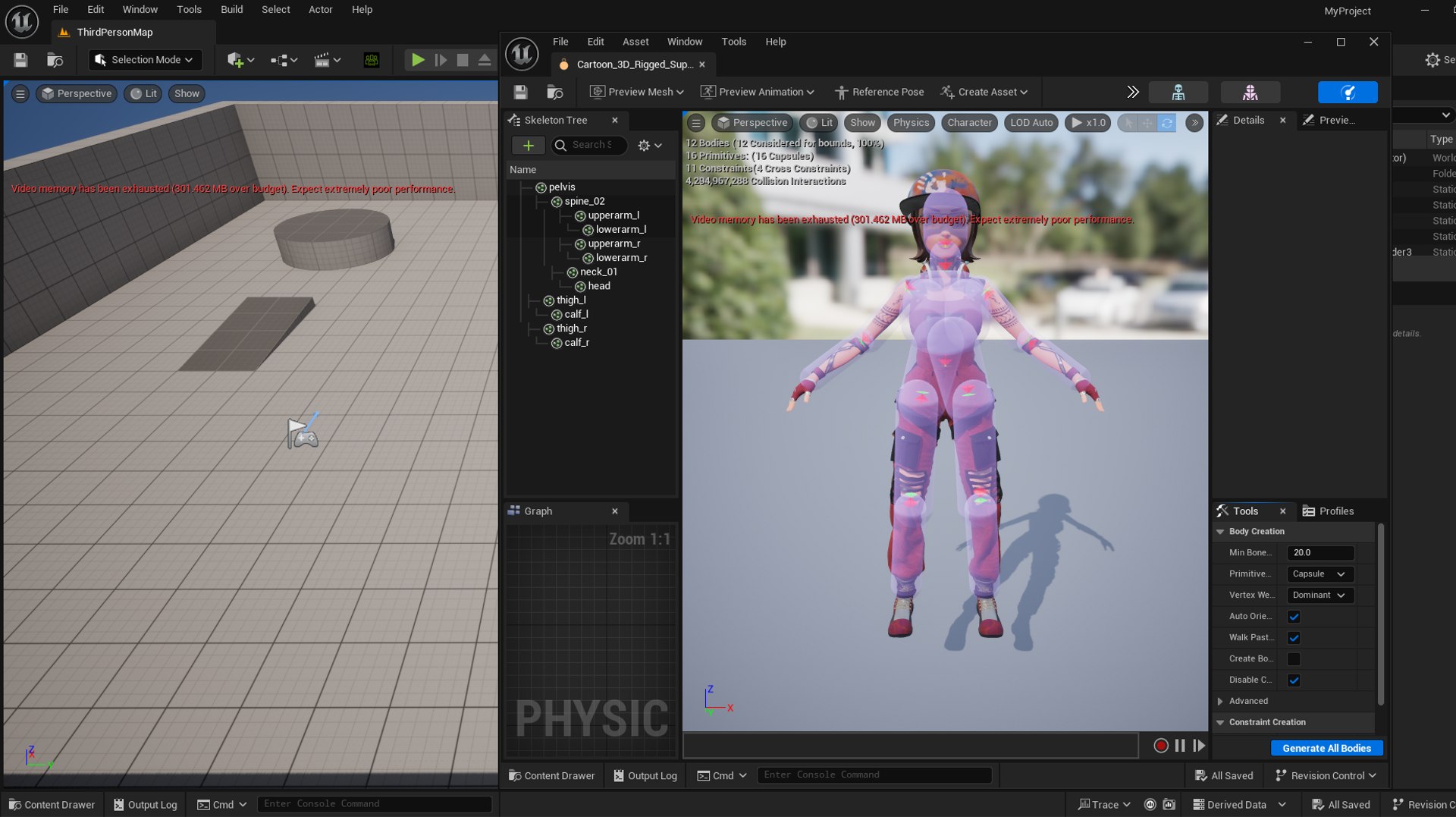
Task: Skip frame button in main toolbar
Action: (x=441, y=60)
